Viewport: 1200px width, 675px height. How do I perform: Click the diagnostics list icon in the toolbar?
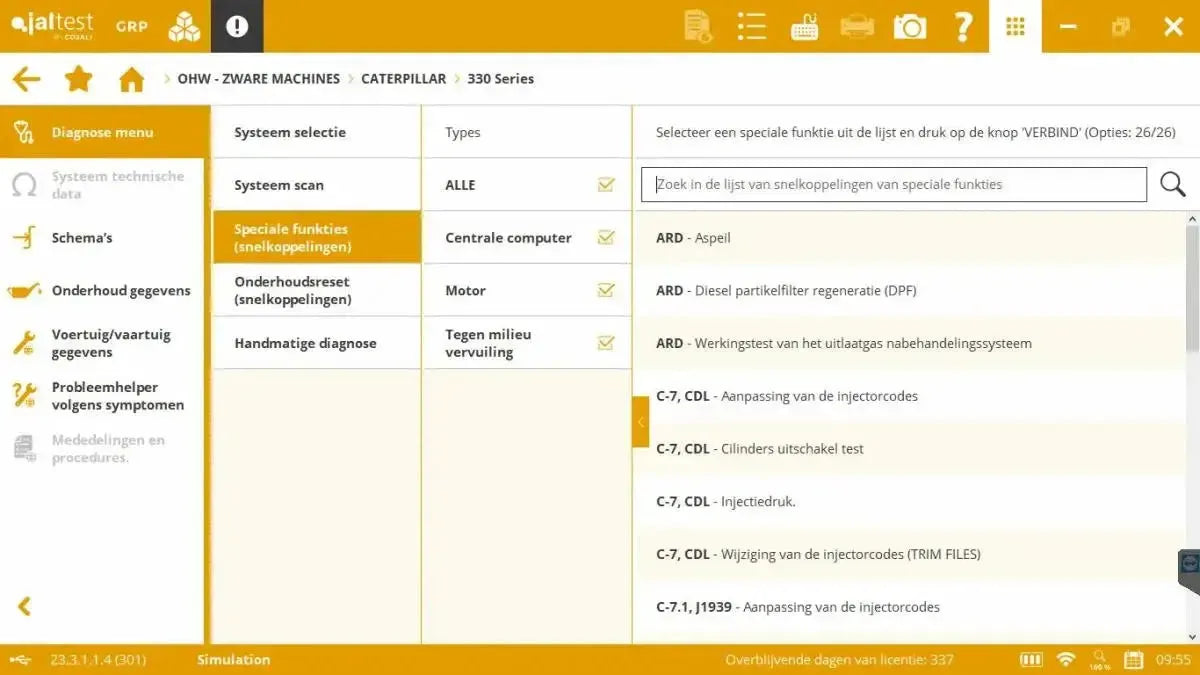[751, 26]
